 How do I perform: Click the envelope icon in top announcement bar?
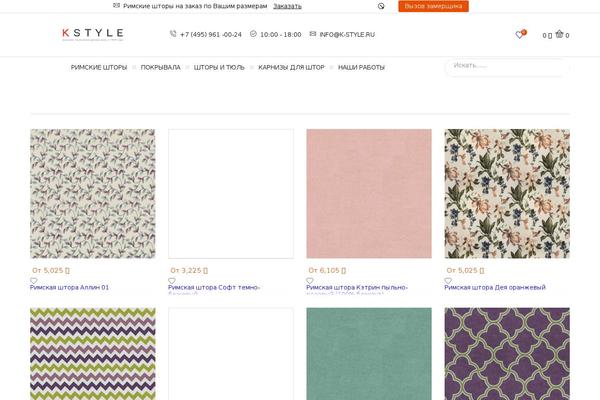click(x=117, y=5)
